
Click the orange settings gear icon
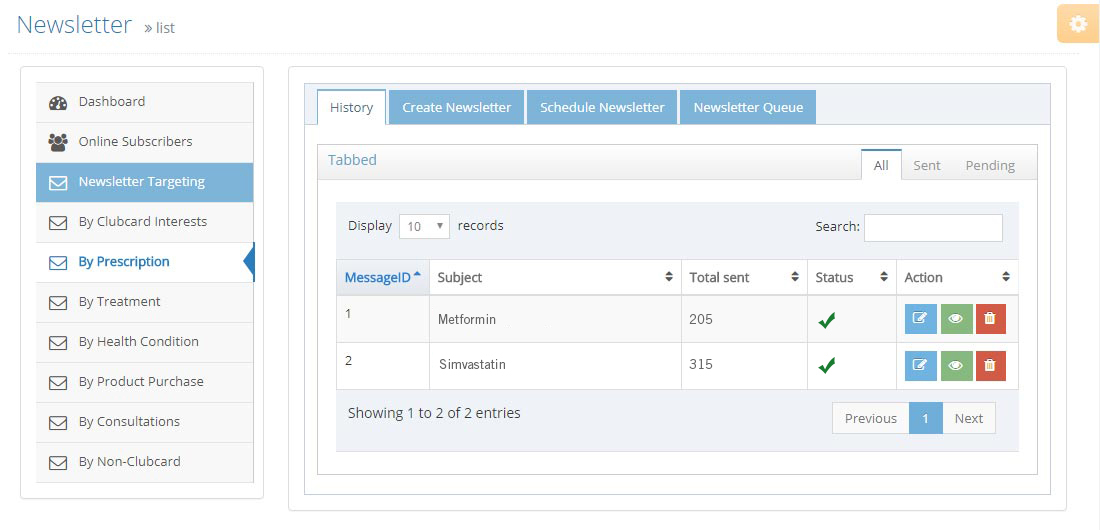coord(1077,24)
